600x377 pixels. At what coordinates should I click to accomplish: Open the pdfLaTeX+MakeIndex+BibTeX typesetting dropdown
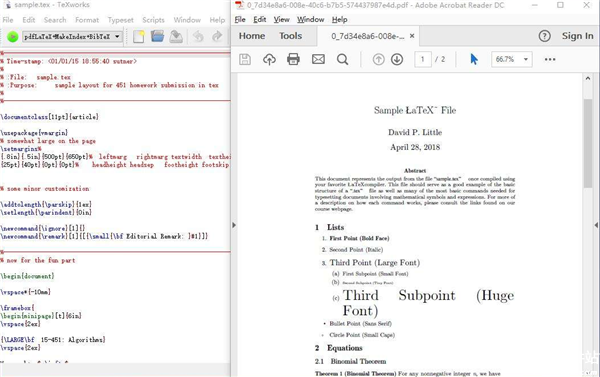point(72,37)
